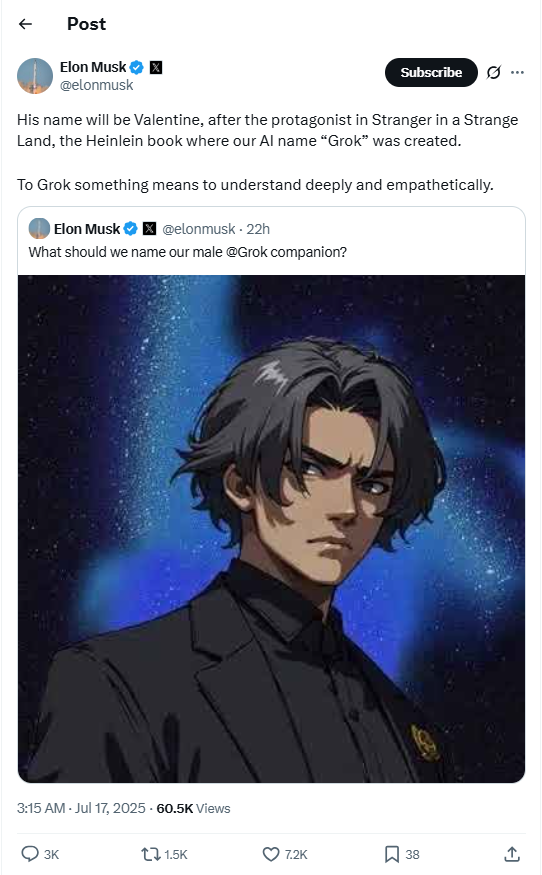Click the Grok slash icon
This screenshot has height=875, width=542.
[493, 73]
